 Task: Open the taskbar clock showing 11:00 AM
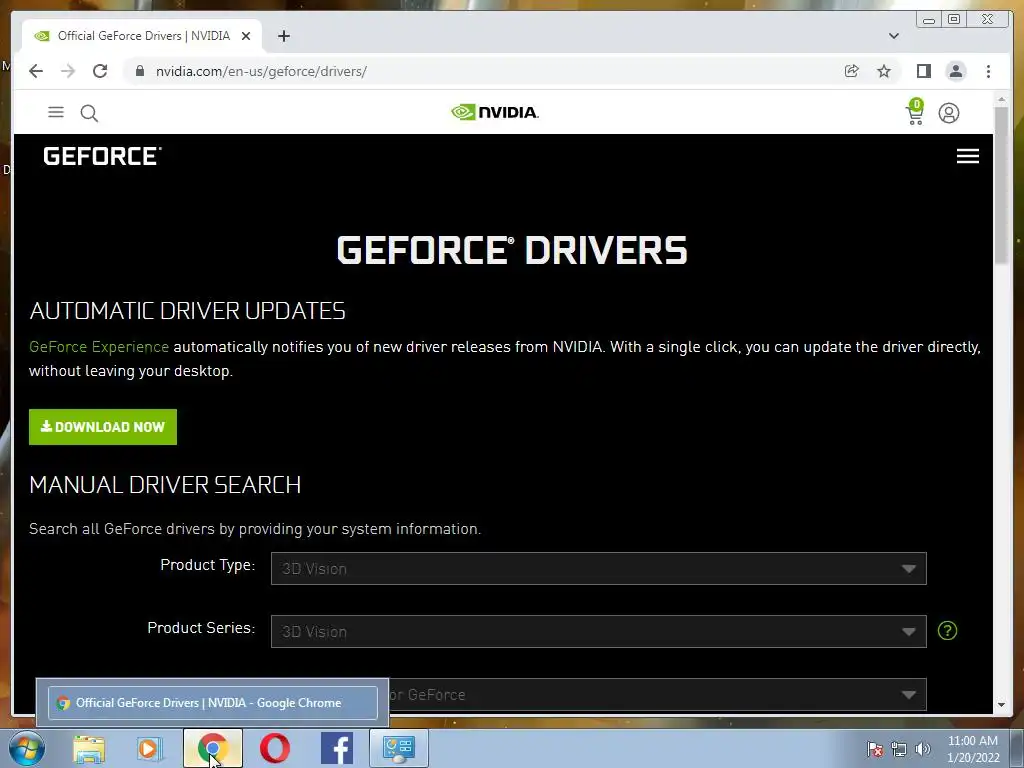point(973,749)
